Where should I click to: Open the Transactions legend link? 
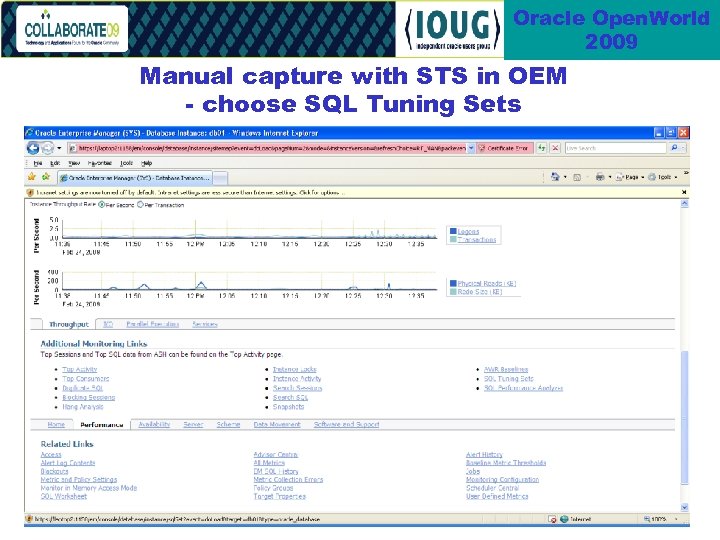[x=477, y=240]
